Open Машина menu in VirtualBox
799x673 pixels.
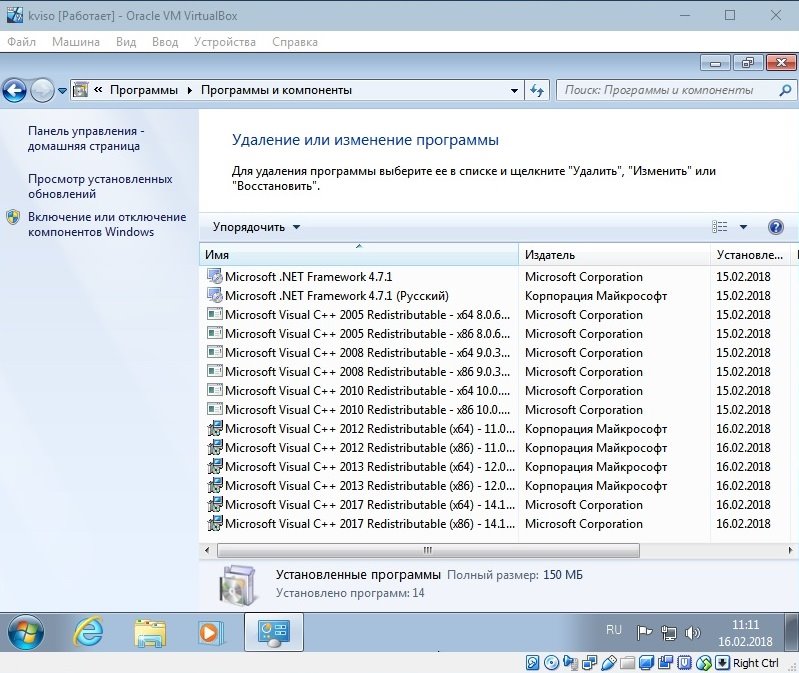[x=76, y=42]
